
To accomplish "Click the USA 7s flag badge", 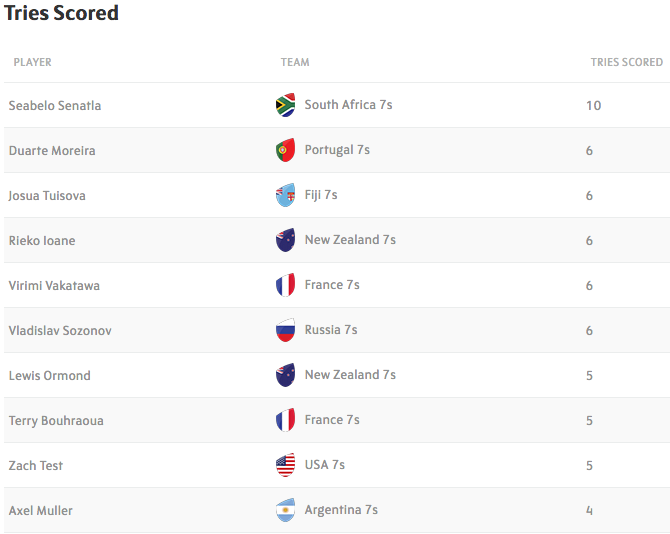I will (x=285, y=465).
